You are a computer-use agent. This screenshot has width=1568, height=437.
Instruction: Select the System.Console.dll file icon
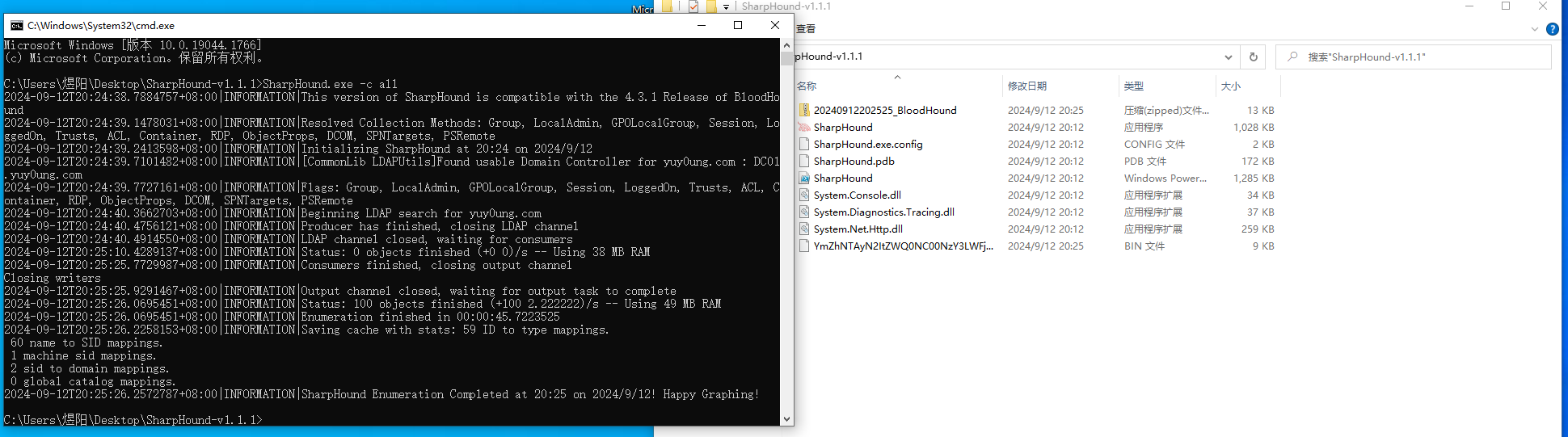pos(804,195)
